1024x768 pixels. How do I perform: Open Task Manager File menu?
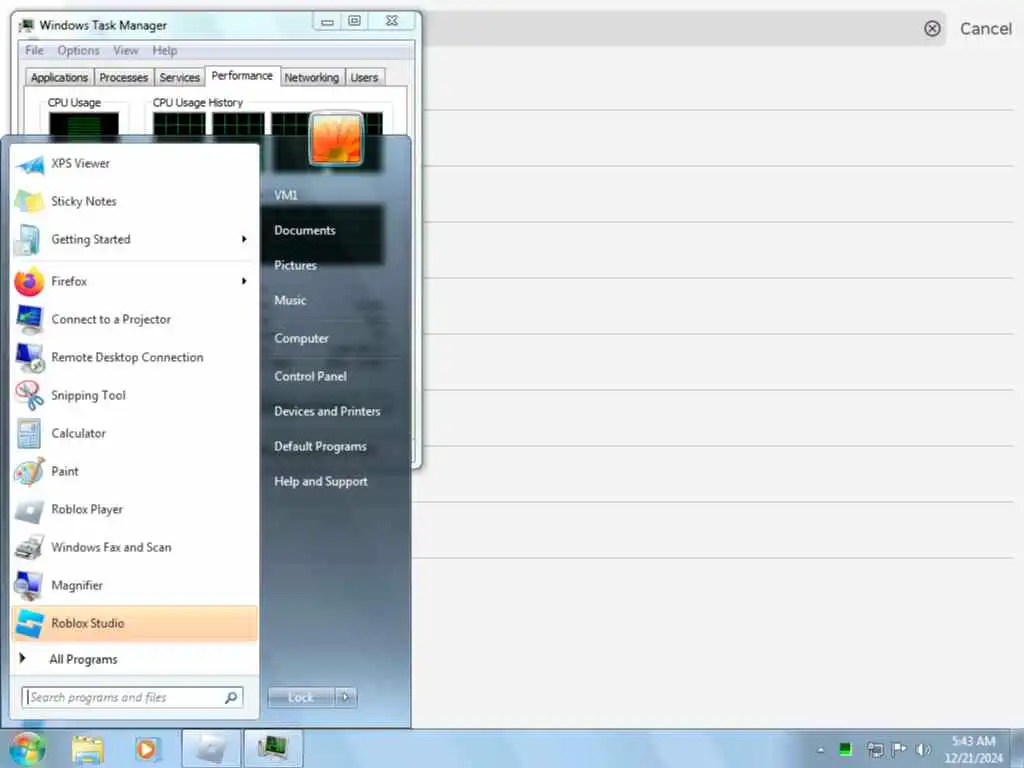click(34, 50)
